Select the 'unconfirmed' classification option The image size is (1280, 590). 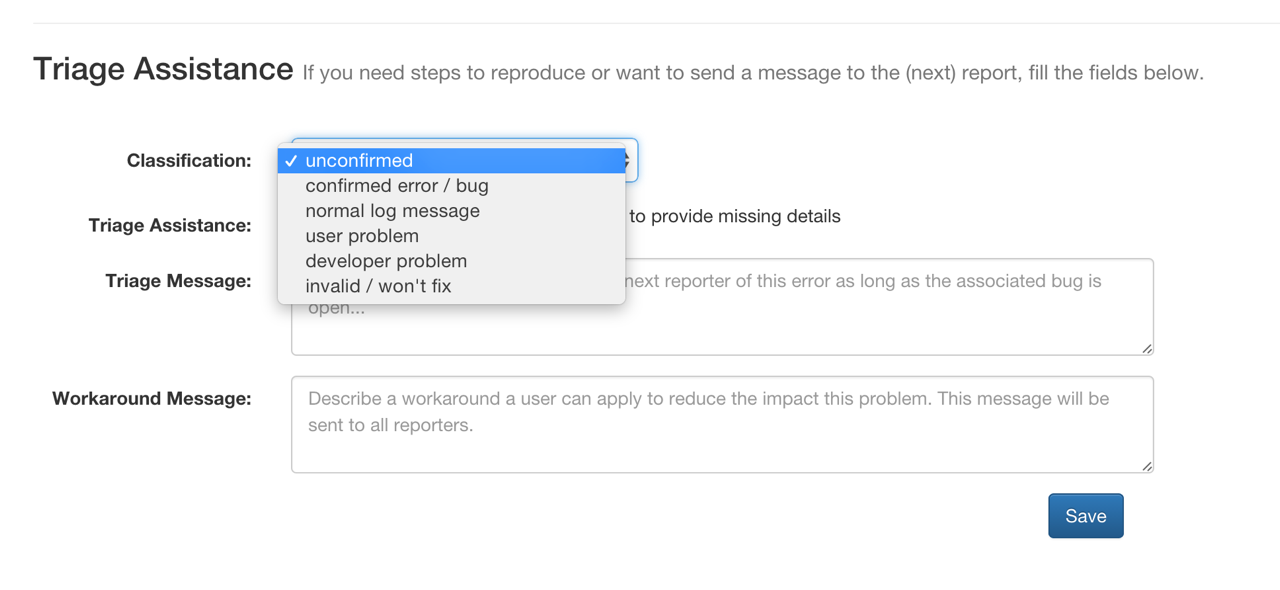(359, 161)
